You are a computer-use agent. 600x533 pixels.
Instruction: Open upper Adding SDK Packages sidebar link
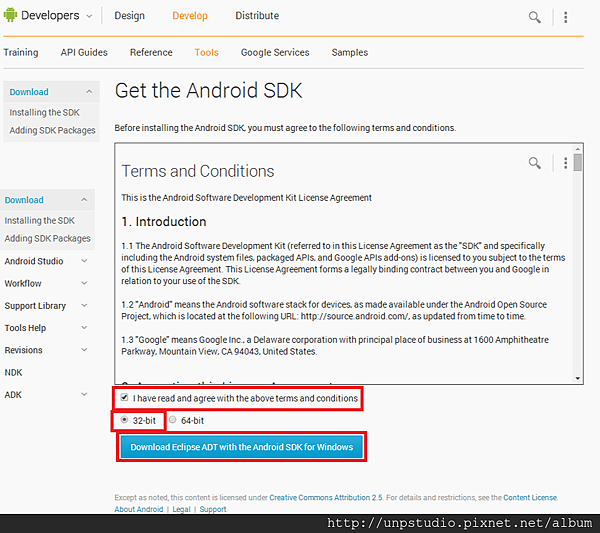click(52, 130)
